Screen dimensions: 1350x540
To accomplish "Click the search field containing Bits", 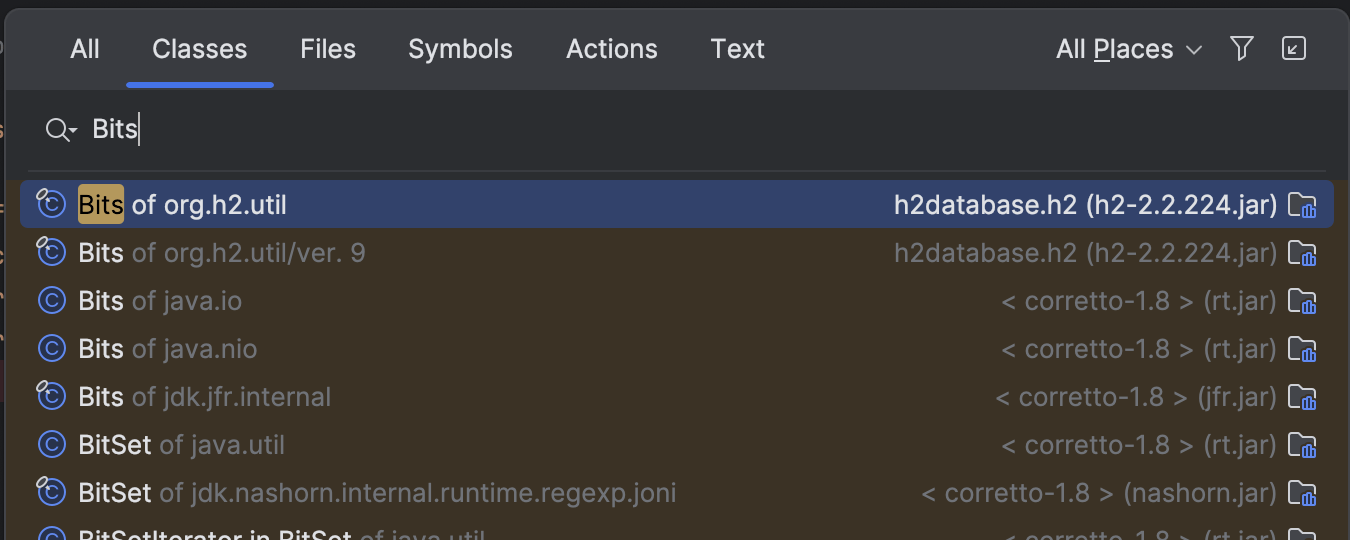I will (600, 130).
